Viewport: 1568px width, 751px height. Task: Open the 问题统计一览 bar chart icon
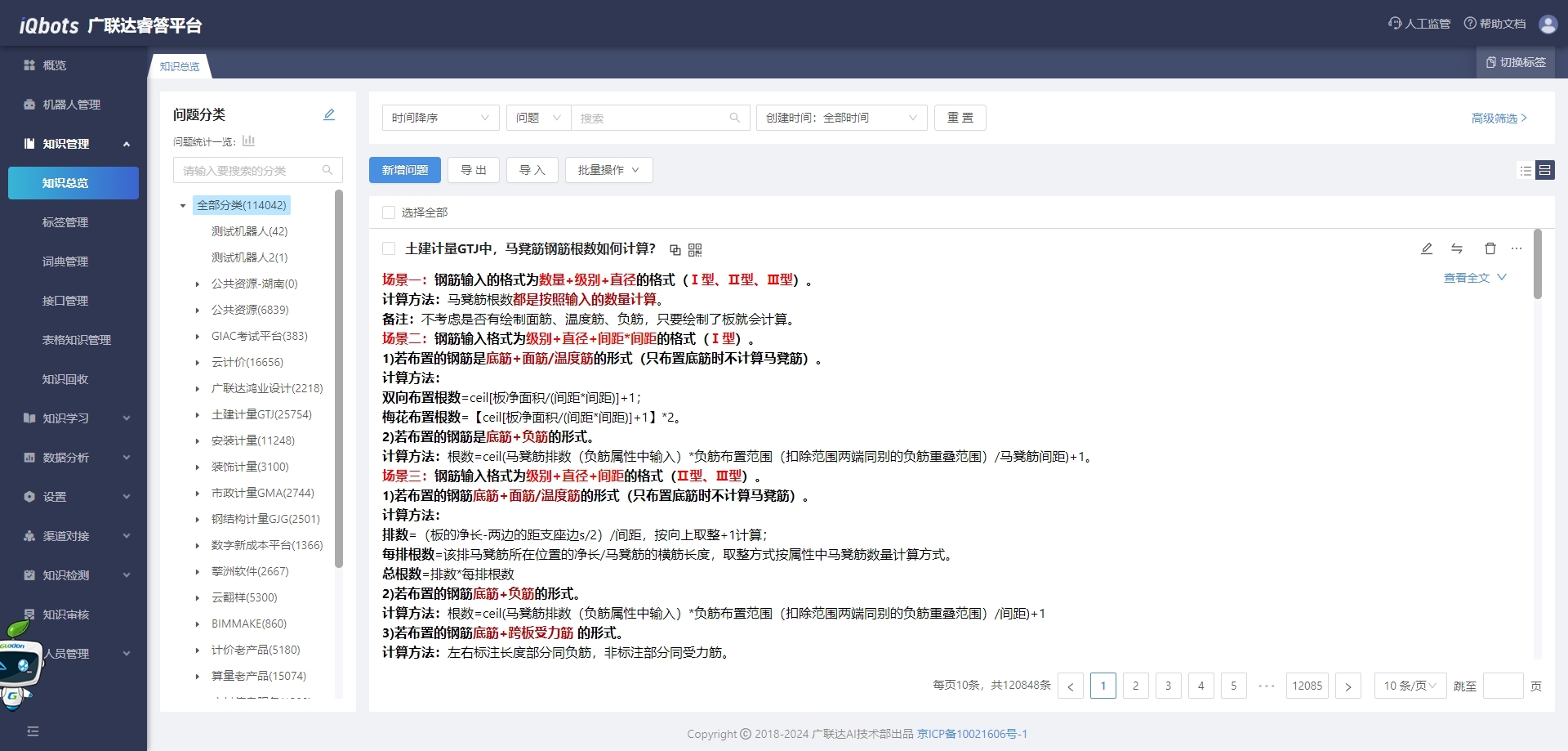coord(249,141)
